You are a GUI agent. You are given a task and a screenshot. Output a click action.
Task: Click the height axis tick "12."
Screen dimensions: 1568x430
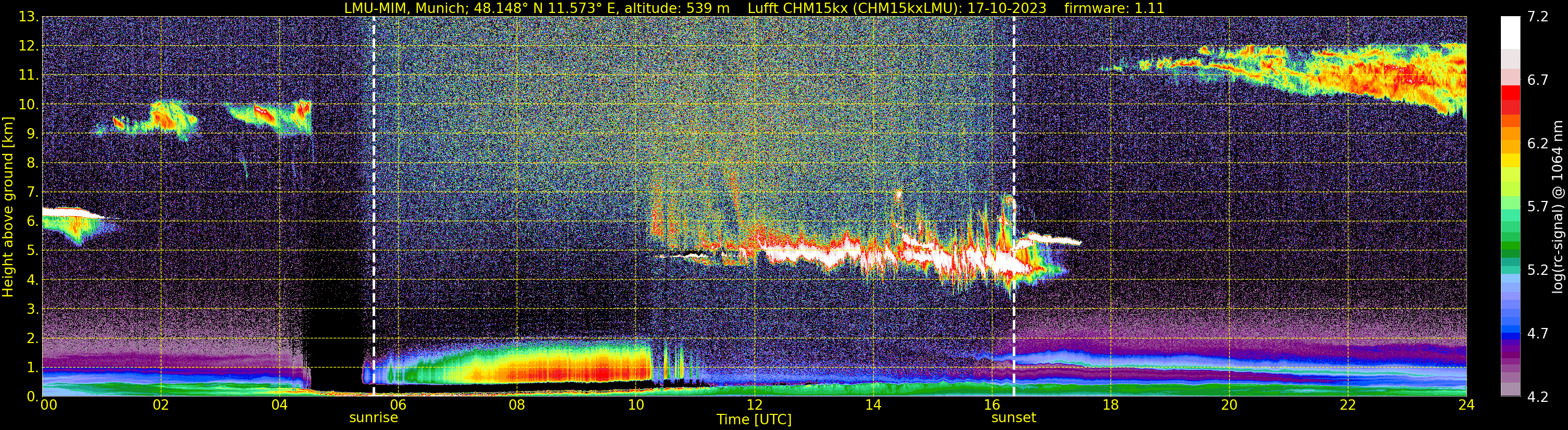(28, 46)
